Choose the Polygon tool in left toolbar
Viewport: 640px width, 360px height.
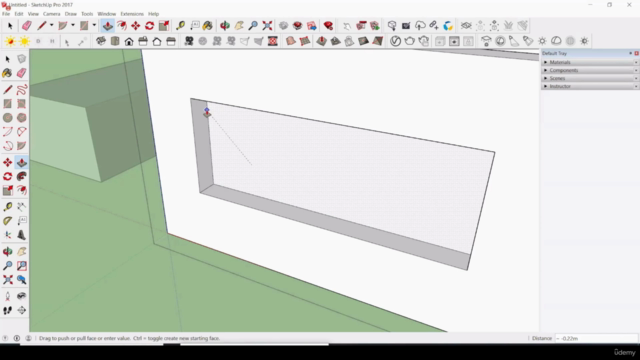[22, 118]
